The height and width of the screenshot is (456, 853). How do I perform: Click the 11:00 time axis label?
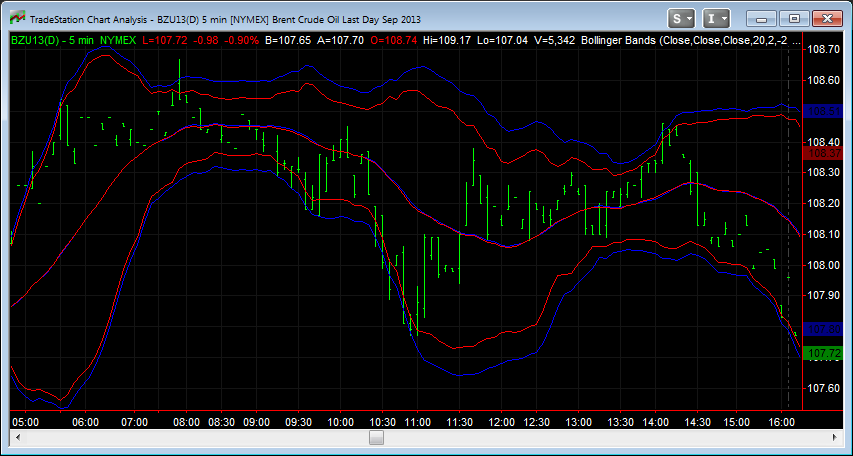[418, 422]
